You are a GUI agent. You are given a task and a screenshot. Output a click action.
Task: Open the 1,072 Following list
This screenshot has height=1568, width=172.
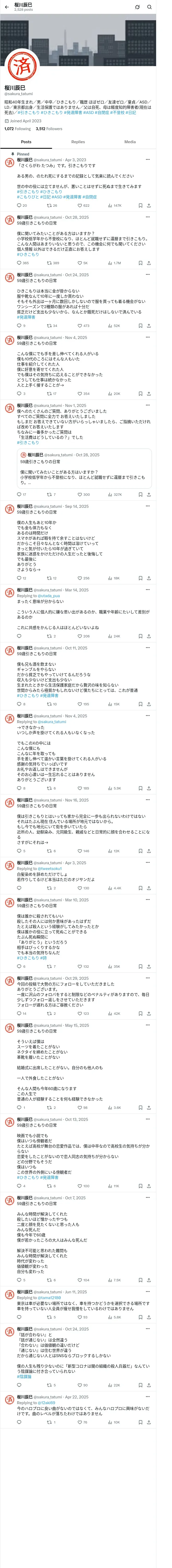[18, 129]
